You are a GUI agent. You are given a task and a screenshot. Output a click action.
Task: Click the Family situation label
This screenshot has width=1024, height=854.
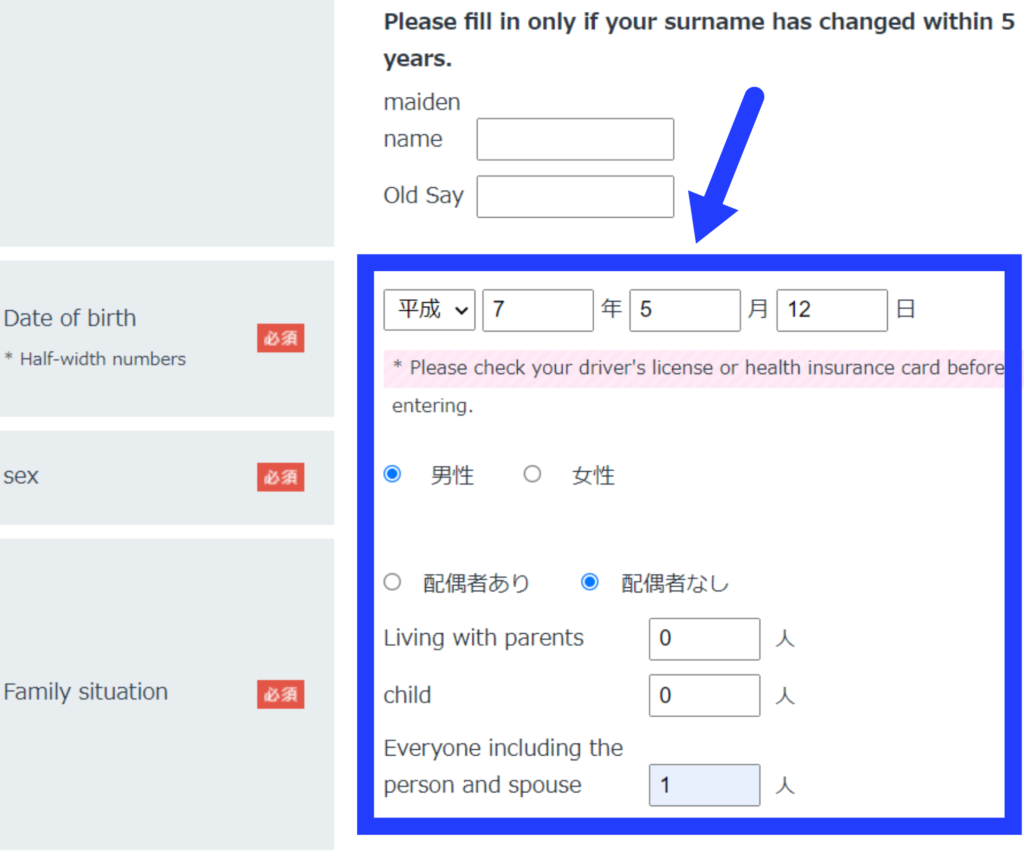point(86,692)
